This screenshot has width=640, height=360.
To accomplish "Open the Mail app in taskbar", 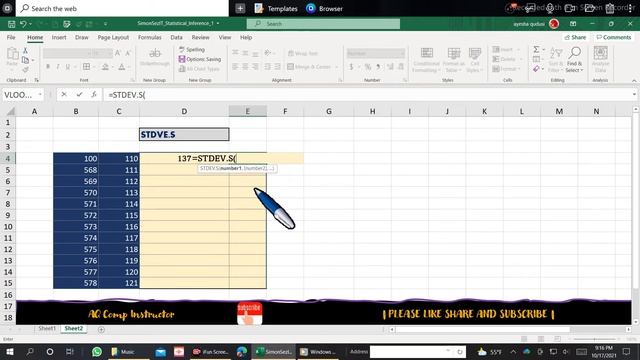I will pyautogui.click(x=160, y=351).
